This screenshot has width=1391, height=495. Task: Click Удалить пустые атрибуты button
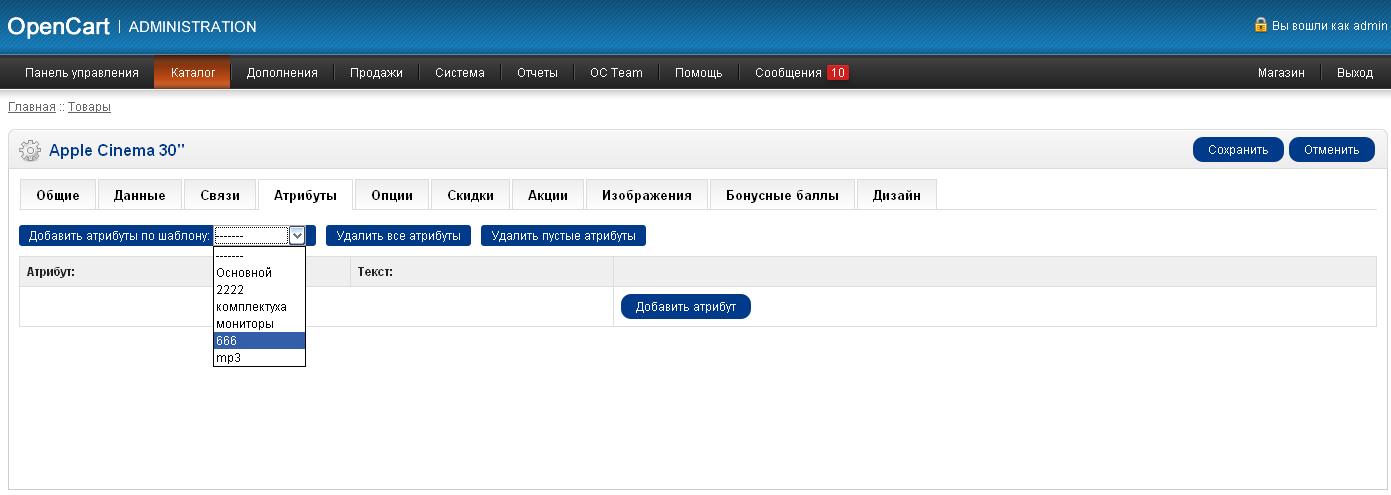click(564, 236)
